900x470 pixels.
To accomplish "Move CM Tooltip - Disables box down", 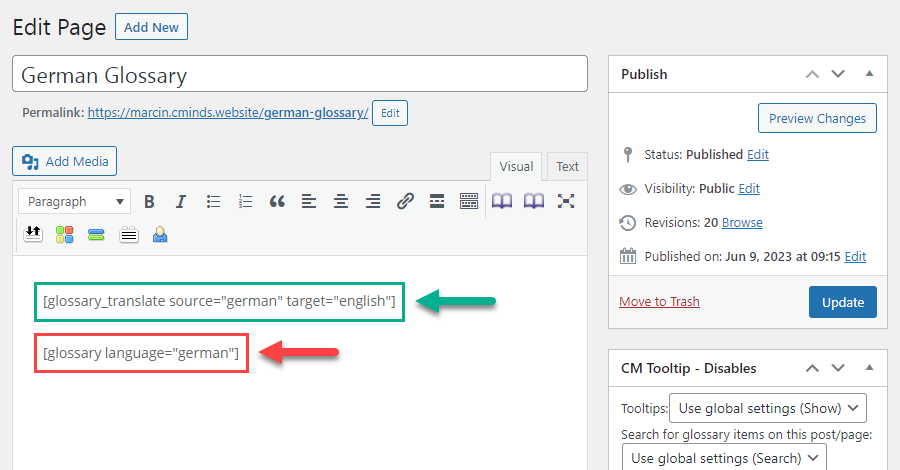I will click(838, 368).
